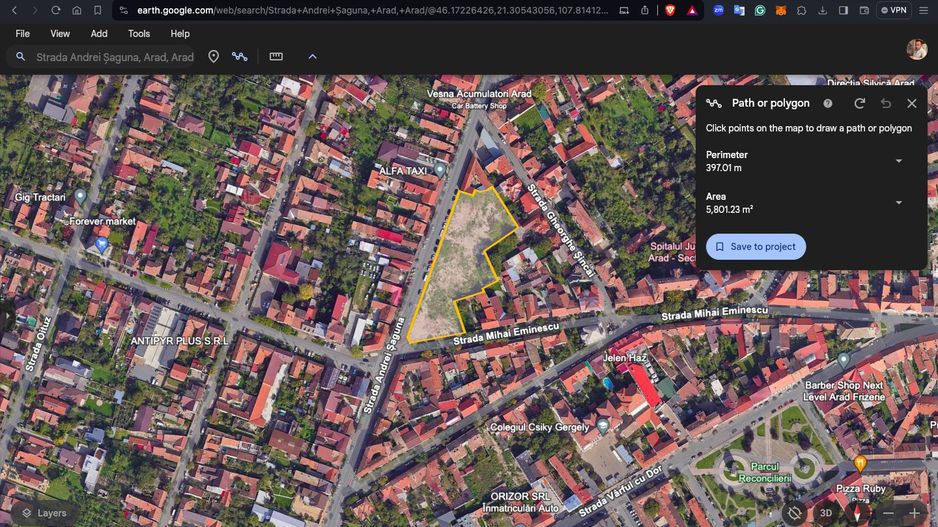
Task: Collapse the toolbar with the up chevron
Action: 312,57
